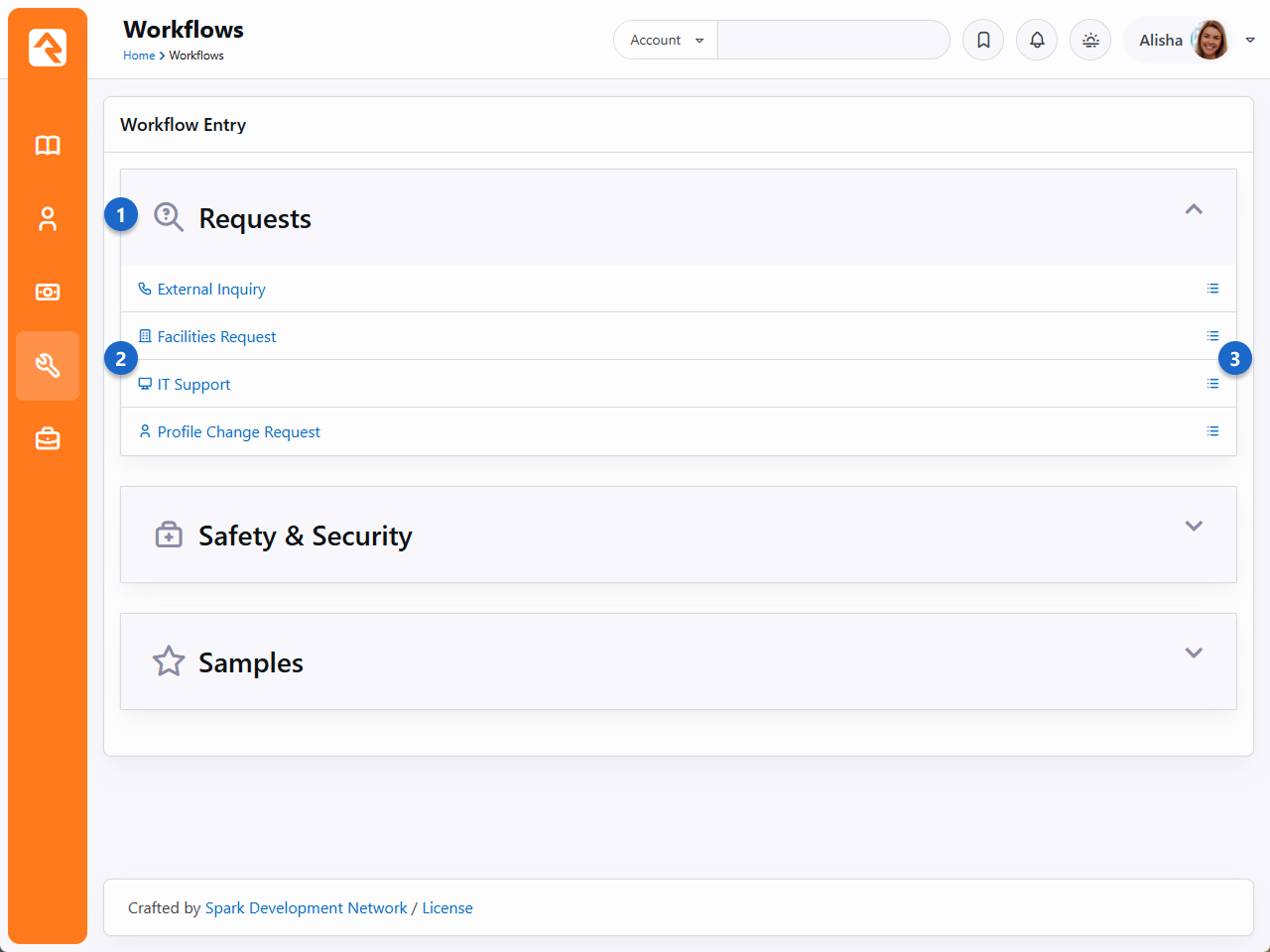The height and width of the screenshot is (952, 1270).
Task: Open list icon for Profile Change Request
Action: 1212,431
